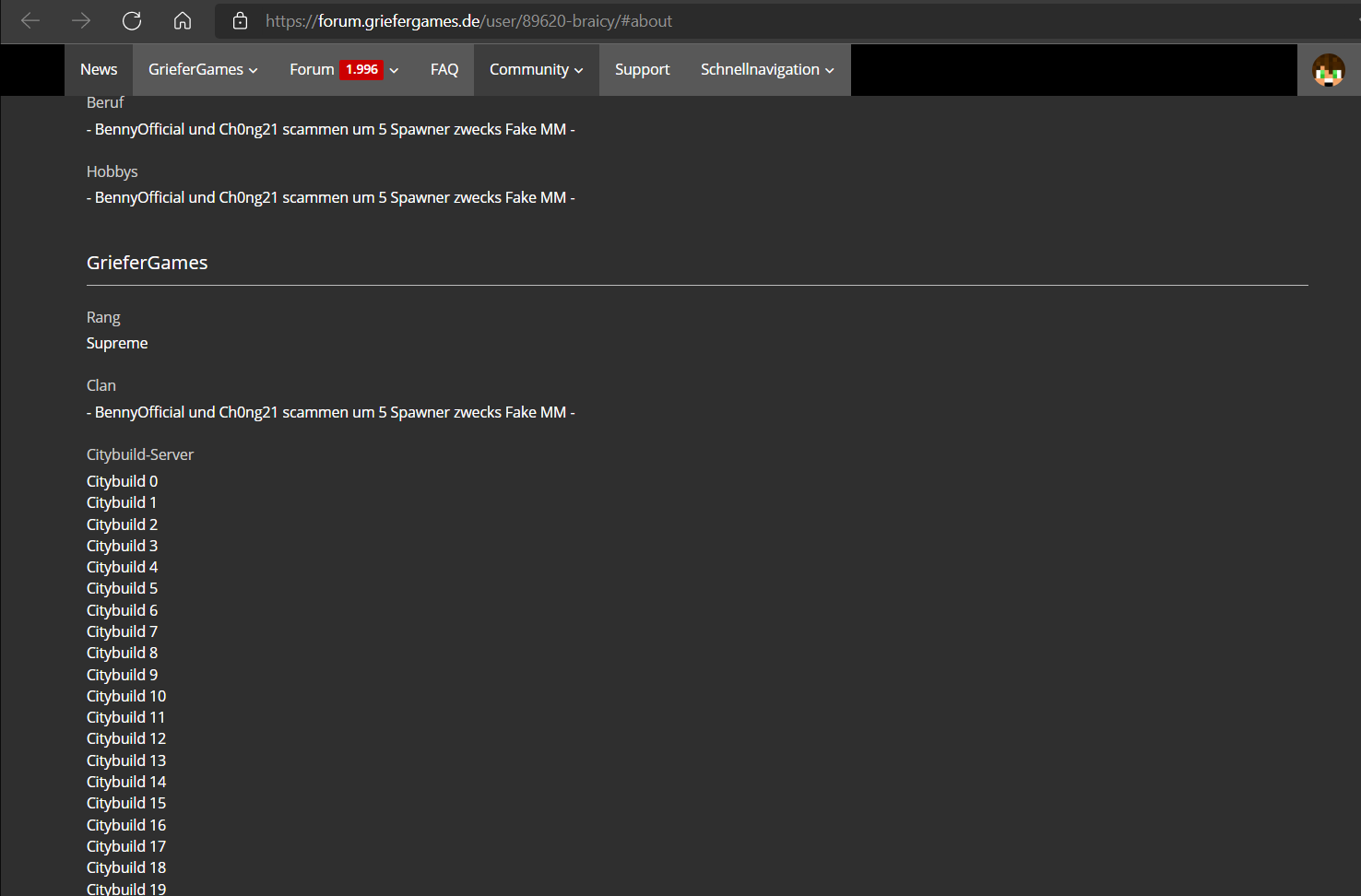
Task: Open the user avatar menu
Action: [x=1329, y=70]
